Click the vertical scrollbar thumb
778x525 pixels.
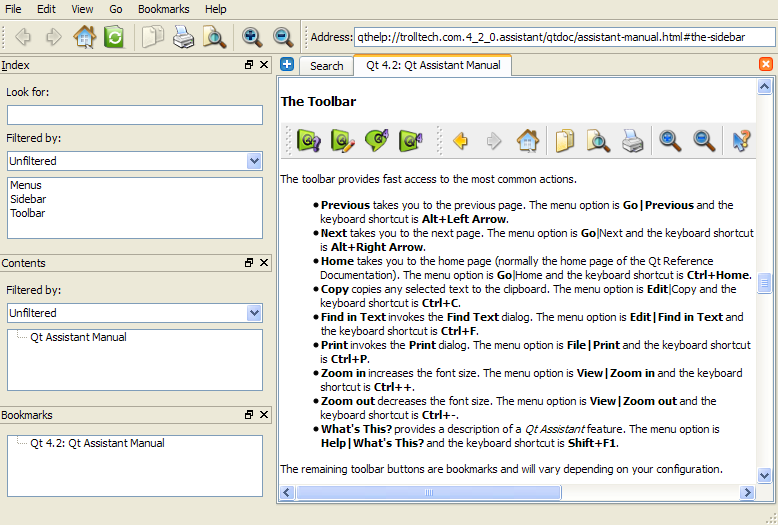point(764,283)
